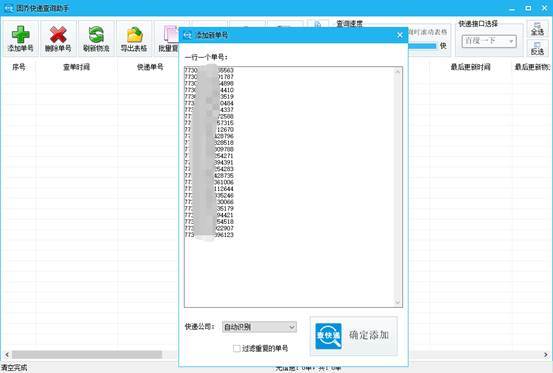
Task: Click the green plus 添加单号 icon
Action: click(20, 35)
